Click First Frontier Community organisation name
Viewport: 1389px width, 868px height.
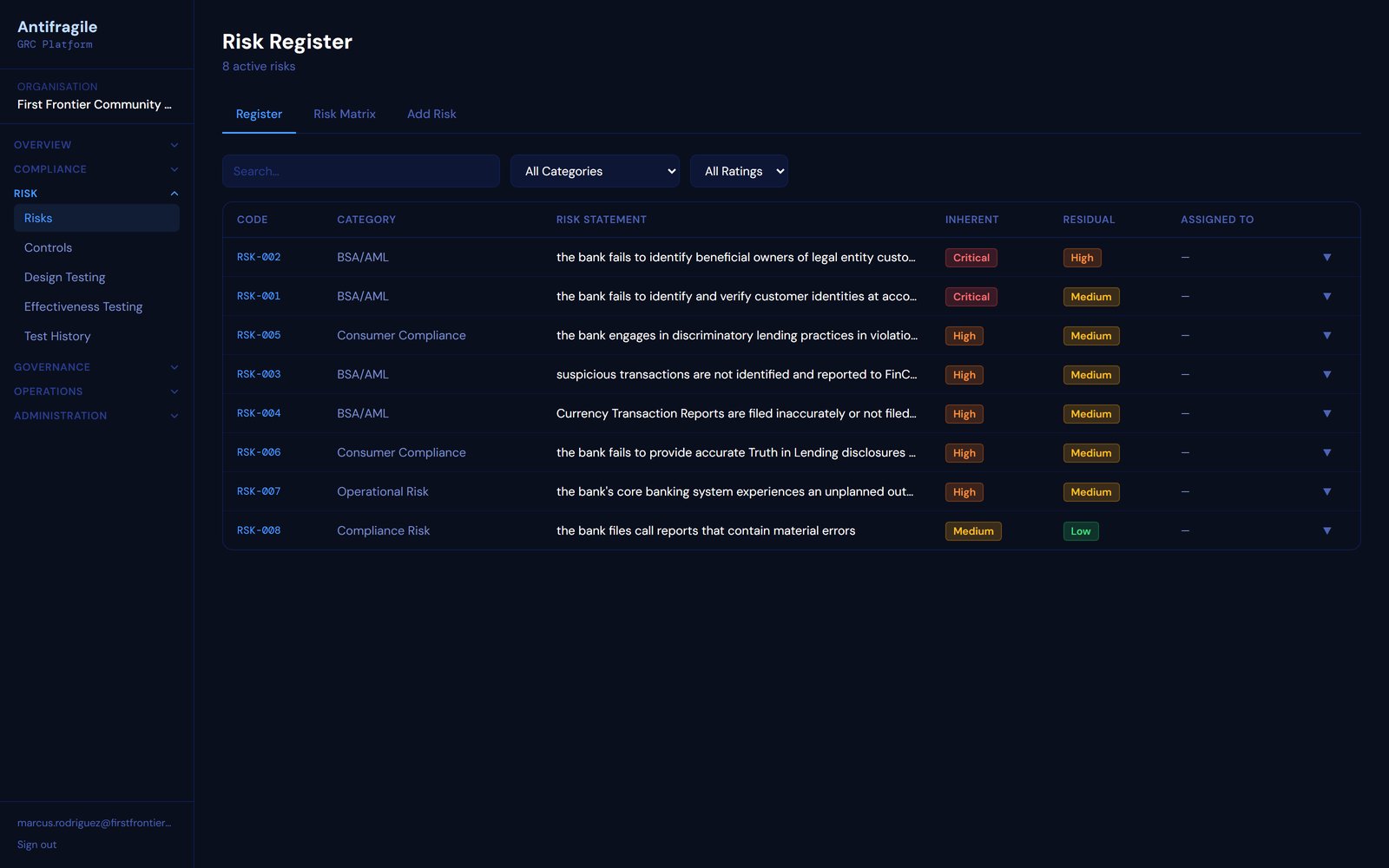click(95, 104)
